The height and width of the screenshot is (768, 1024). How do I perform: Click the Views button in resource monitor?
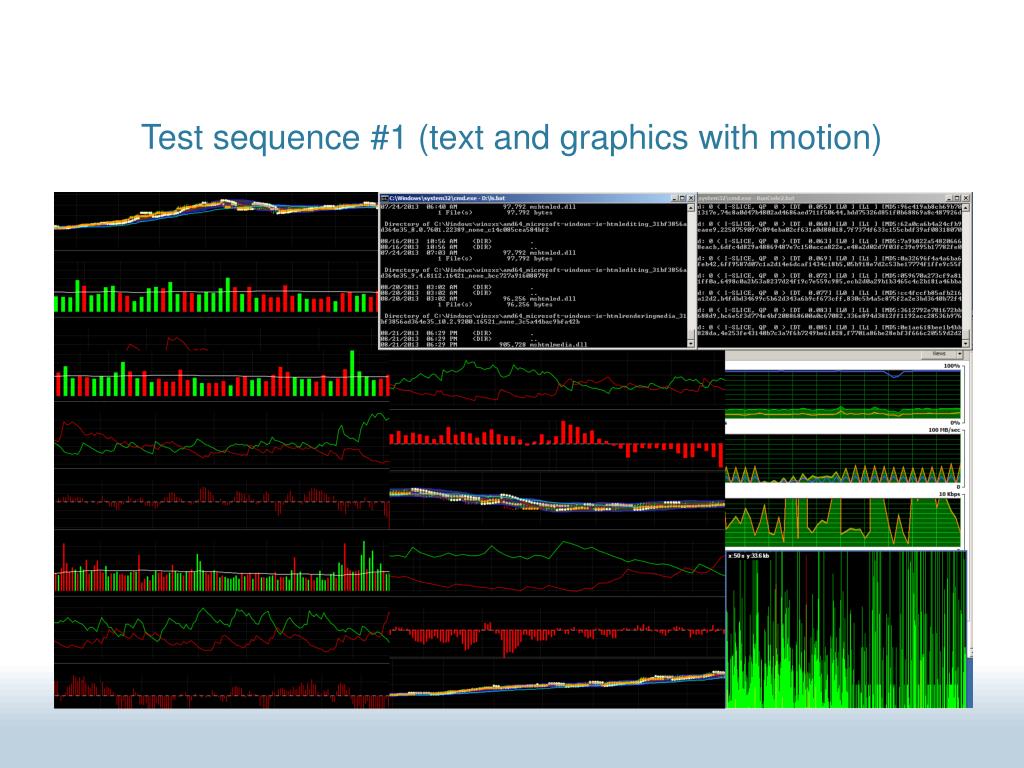[x=939, y=354]
